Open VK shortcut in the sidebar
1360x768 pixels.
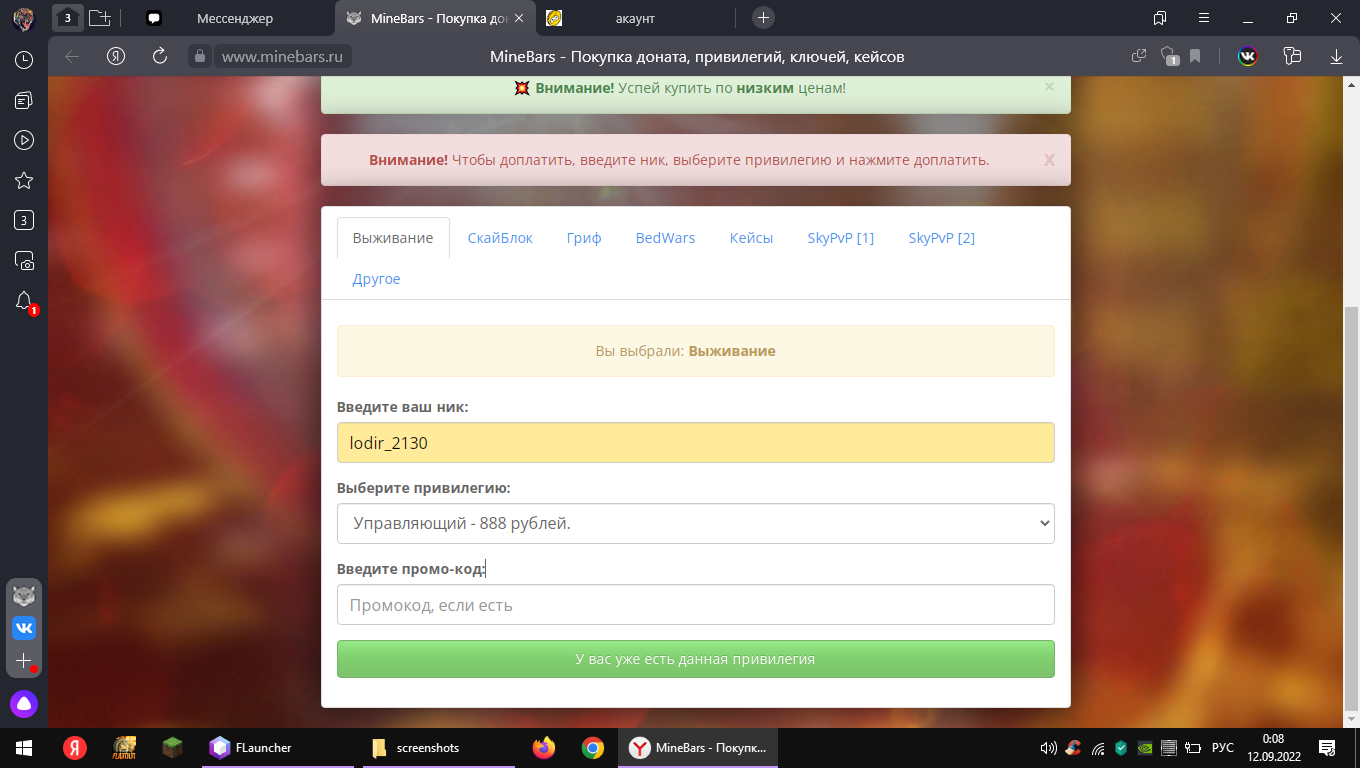(24, 628)
